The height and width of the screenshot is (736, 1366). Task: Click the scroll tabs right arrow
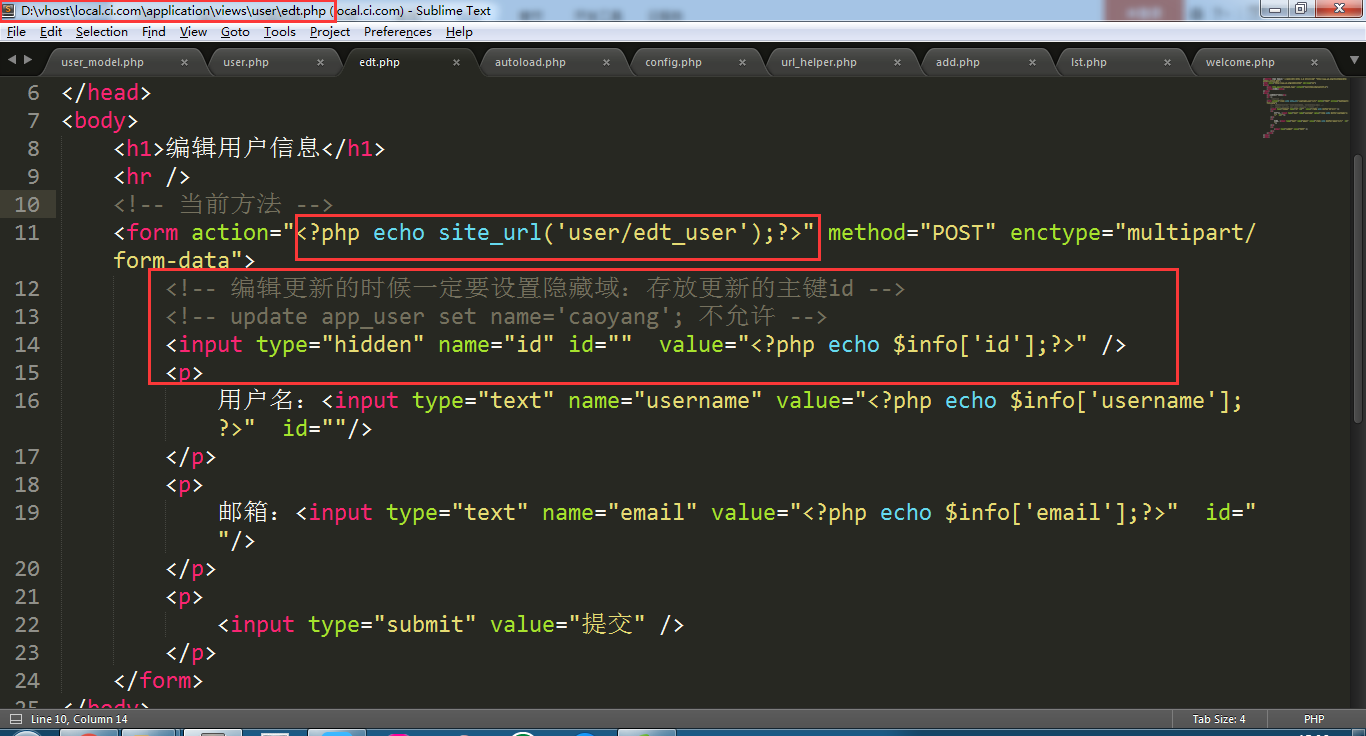point(27,61)
